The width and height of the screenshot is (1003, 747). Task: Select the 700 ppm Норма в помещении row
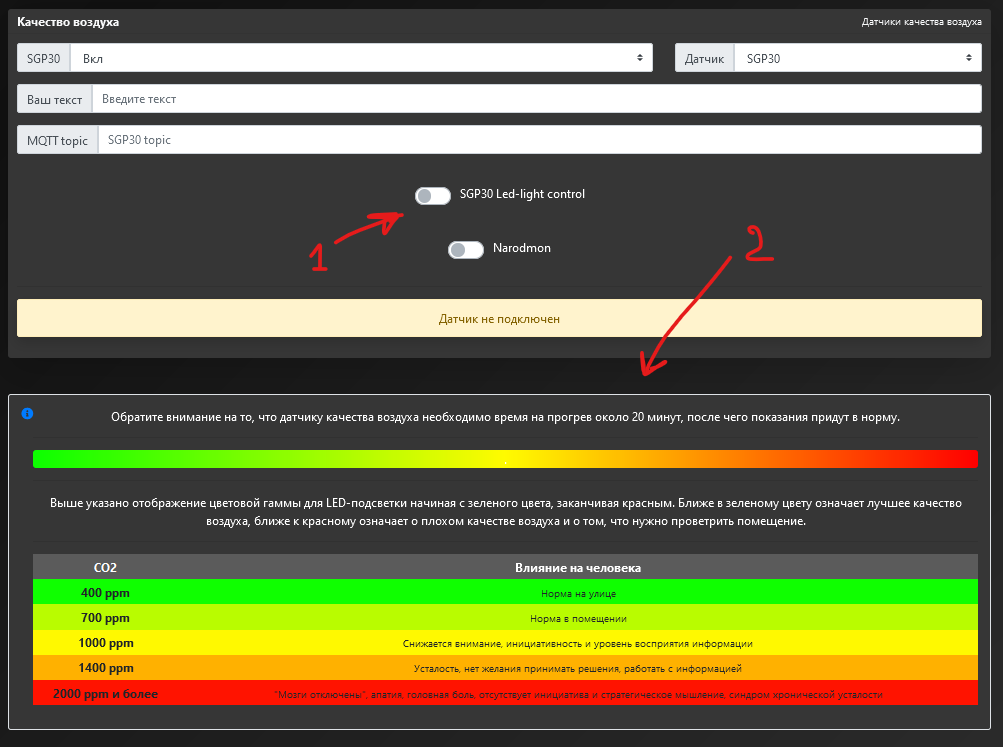coord(504,618)
